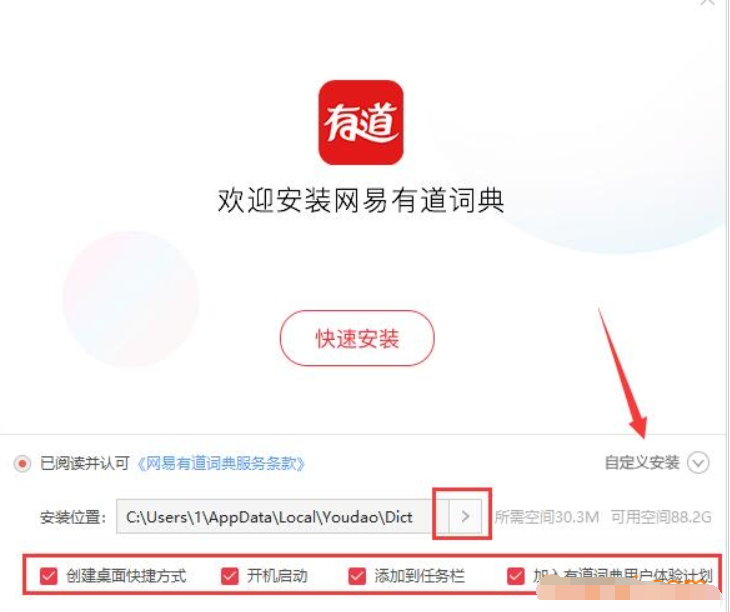This screenshot has width=730, height=612.
Task: Tick the red box for 创建桌面快捷方式
Action: [x=48, y=576]
